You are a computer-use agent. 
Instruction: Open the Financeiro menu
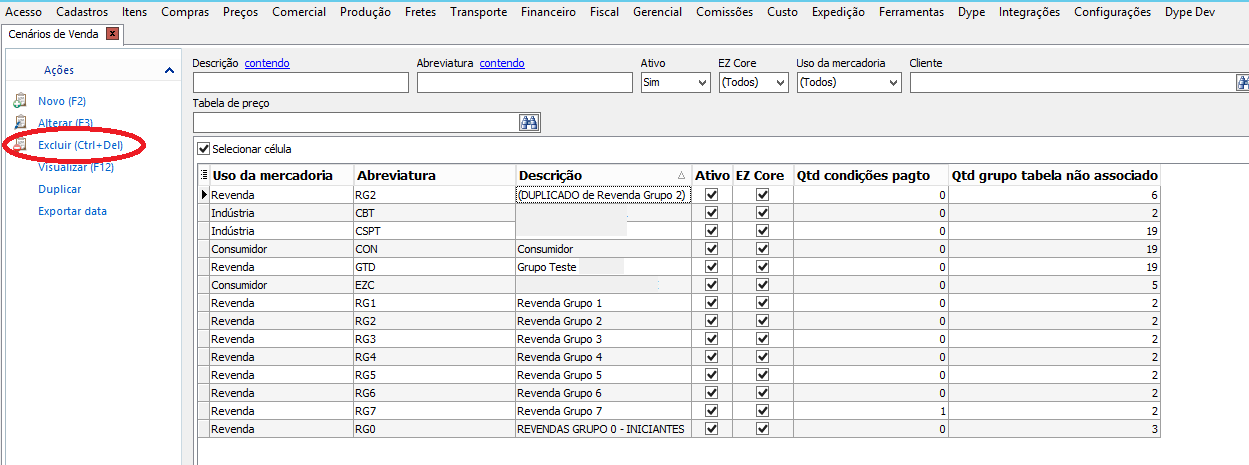pos(548,12)
